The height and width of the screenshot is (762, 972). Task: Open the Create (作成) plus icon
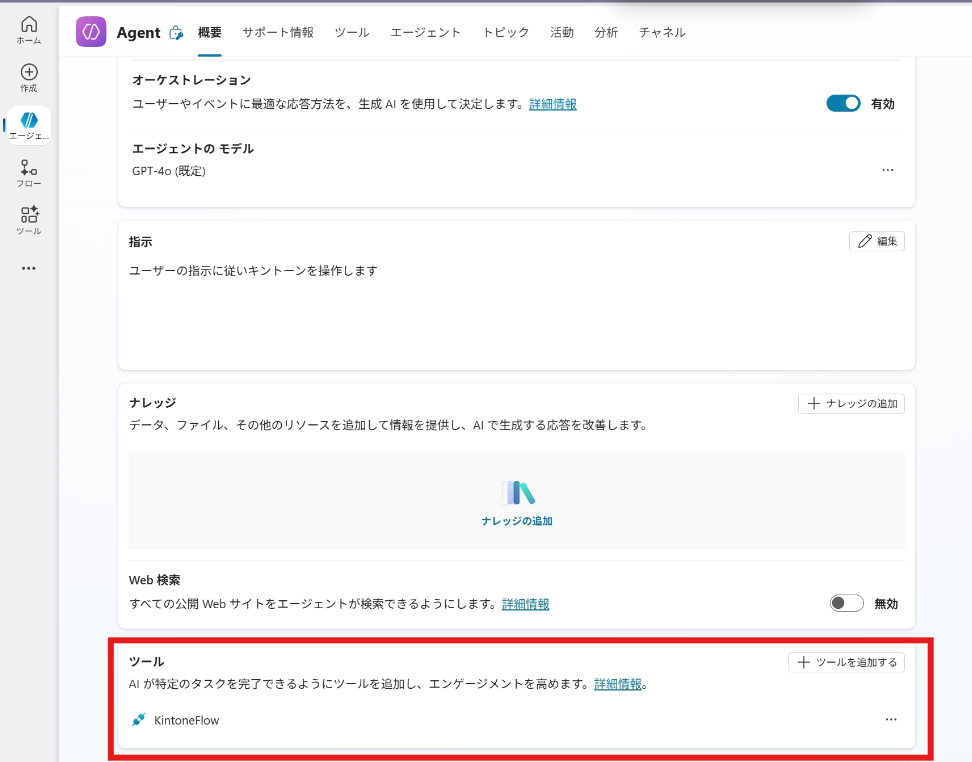(x=29, y=72)
